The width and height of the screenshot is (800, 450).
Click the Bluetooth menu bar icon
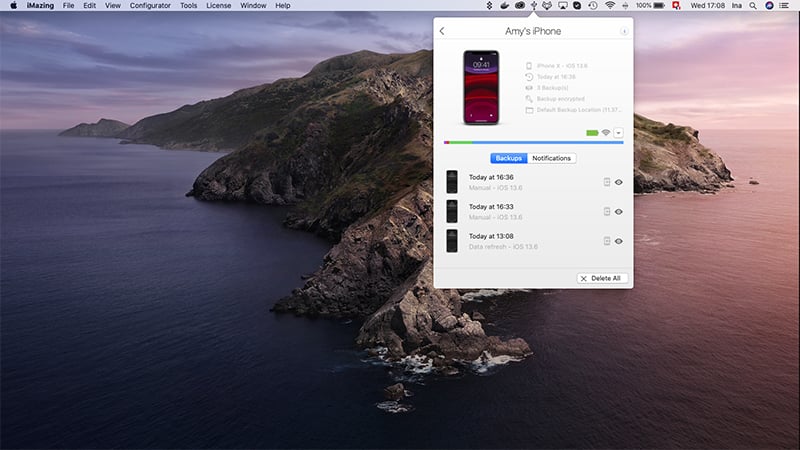coord(489,6)
